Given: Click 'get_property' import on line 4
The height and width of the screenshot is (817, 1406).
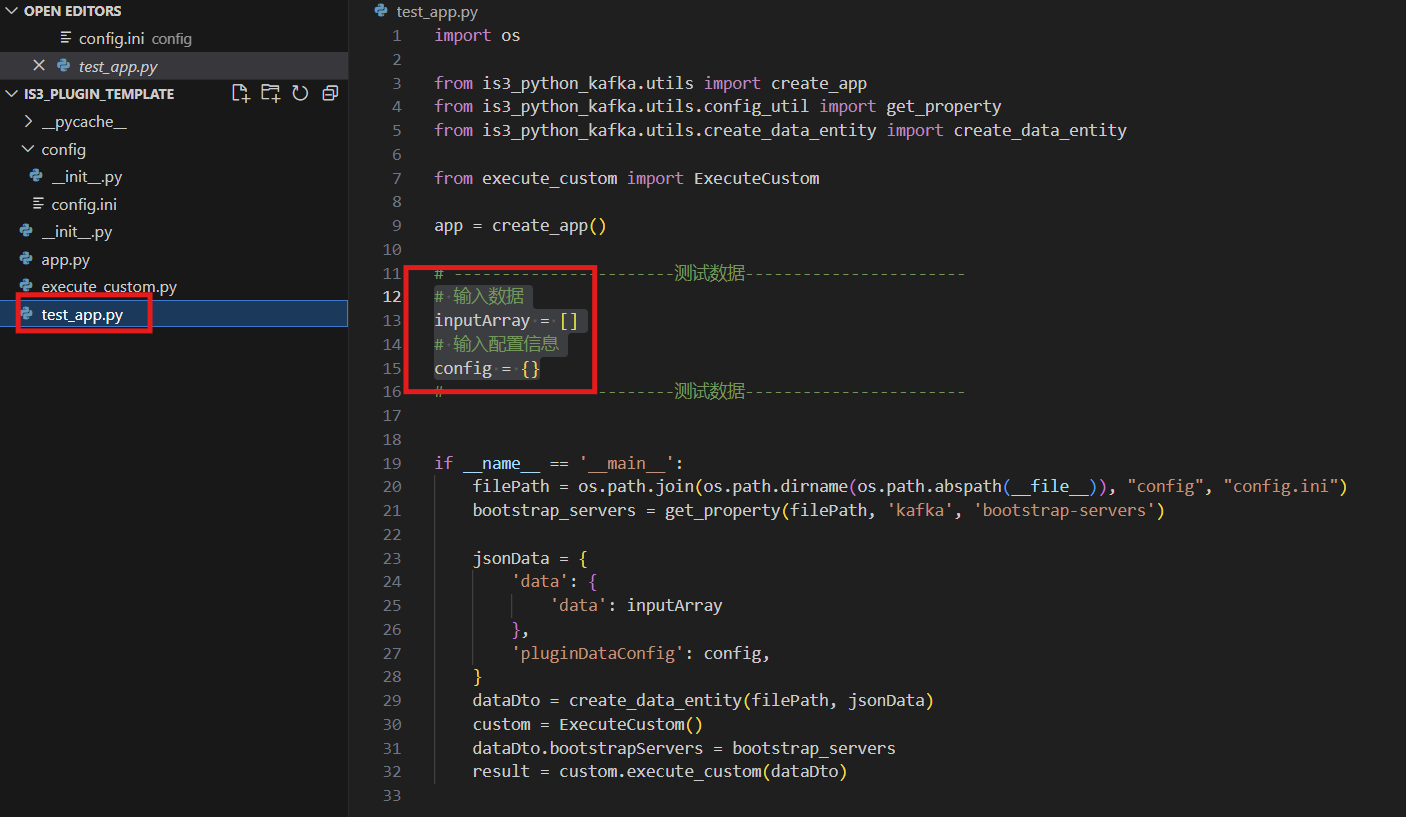Looking at the screenshot, I should 944,106.
